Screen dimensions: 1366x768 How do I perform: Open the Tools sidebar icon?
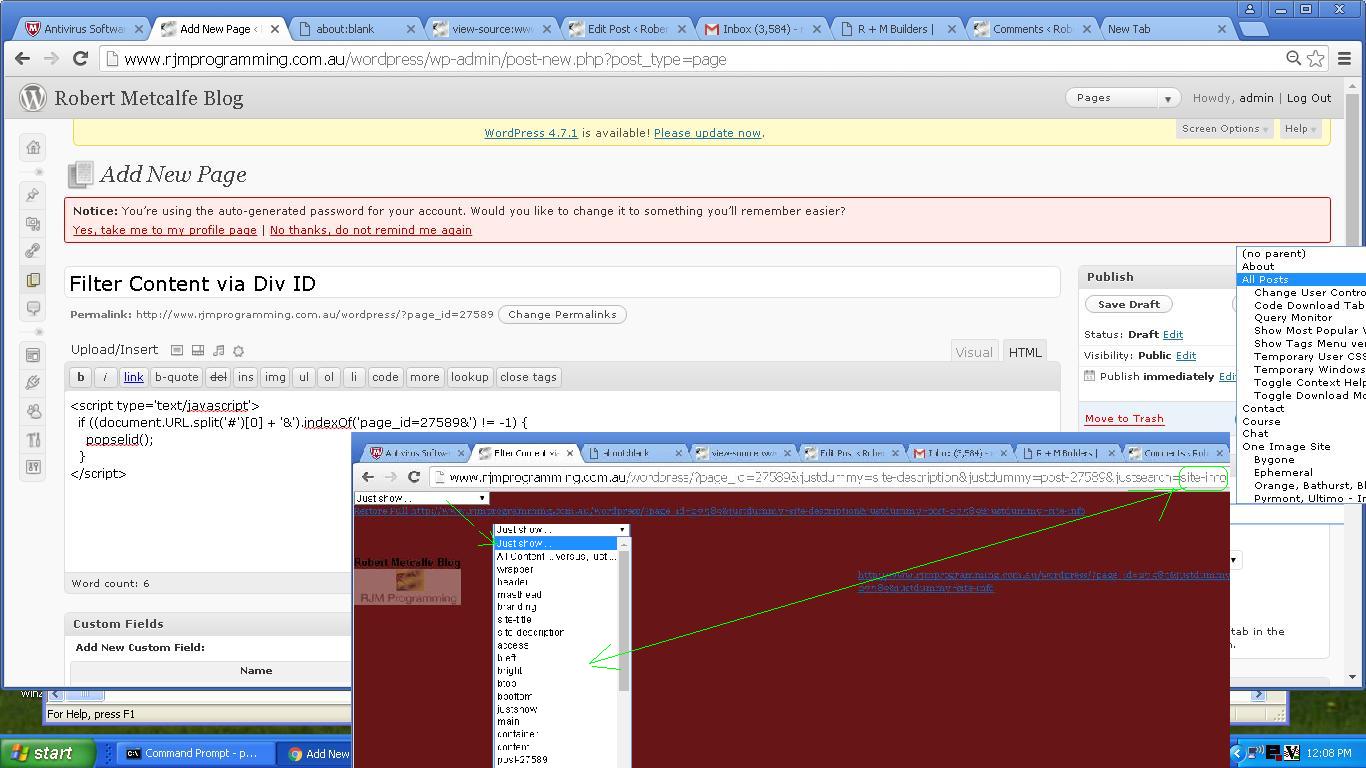click(x=33, y=439)
